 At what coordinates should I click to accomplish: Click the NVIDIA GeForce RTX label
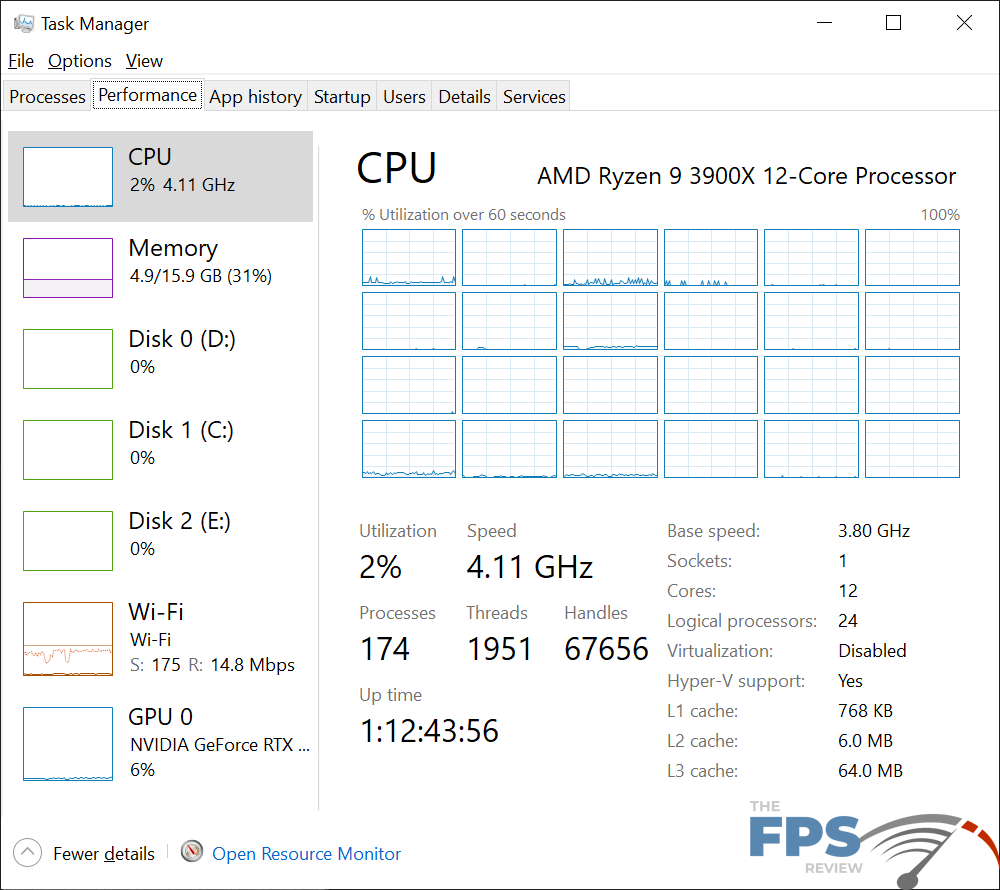(220, 745)
